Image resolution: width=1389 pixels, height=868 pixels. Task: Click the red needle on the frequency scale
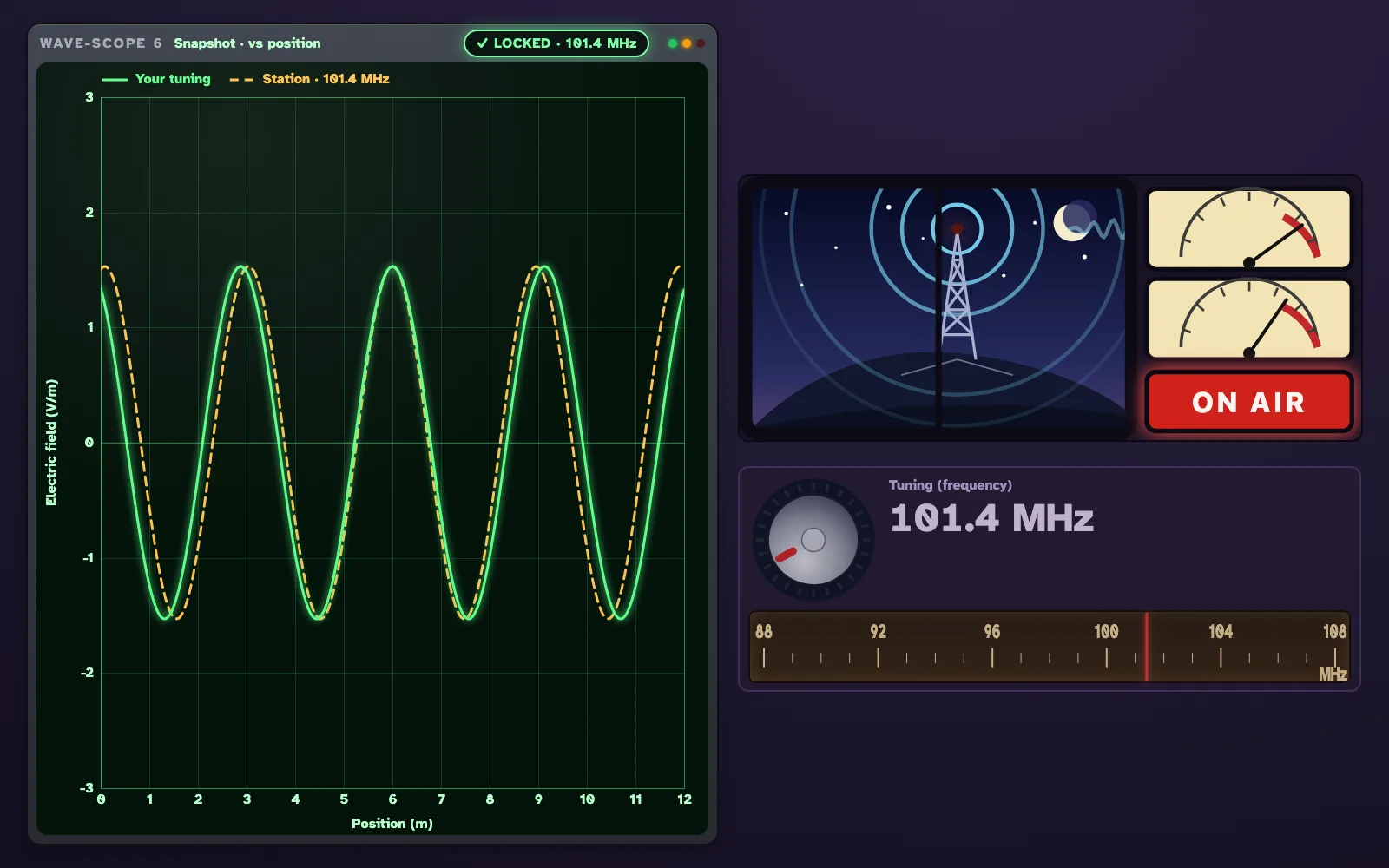coord(1146,647)
